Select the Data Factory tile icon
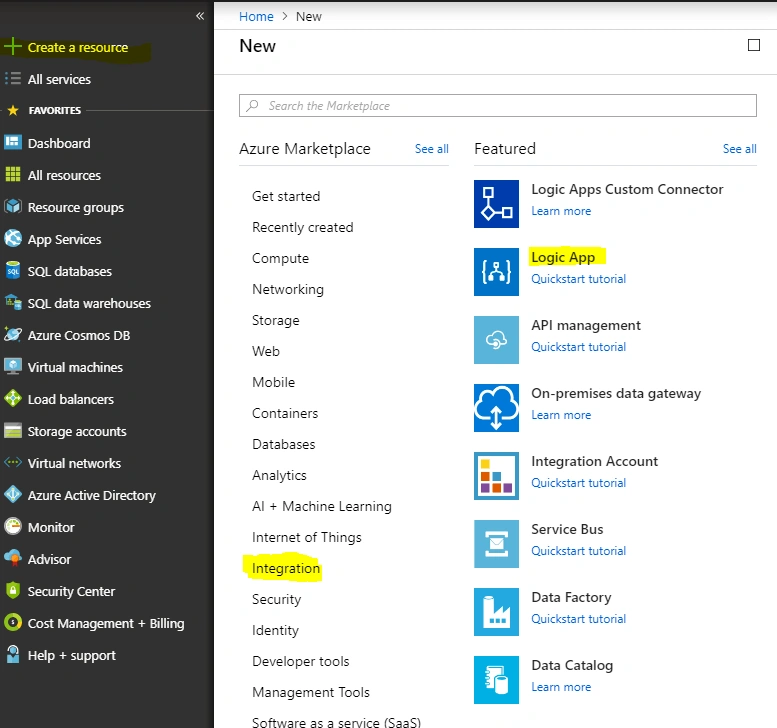Screen dimensions: 777x728 [496, 612]
